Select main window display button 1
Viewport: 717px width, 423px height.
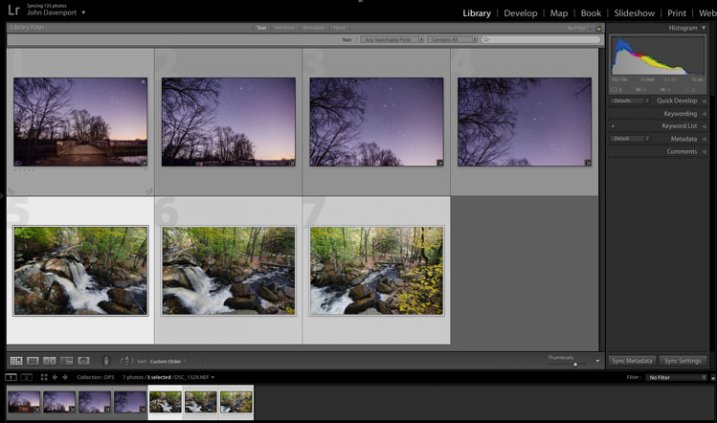click(11, 377)
